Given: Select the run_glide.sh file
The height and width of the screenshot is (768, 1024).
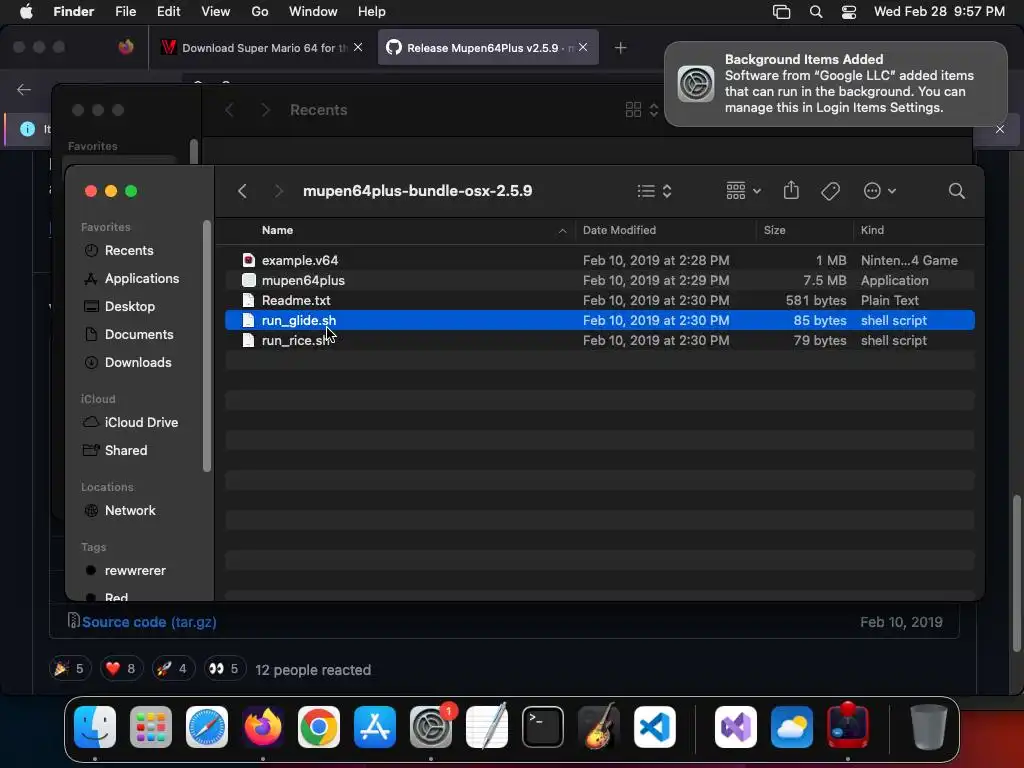Looking at the screenshot, I should coord(600,320).
